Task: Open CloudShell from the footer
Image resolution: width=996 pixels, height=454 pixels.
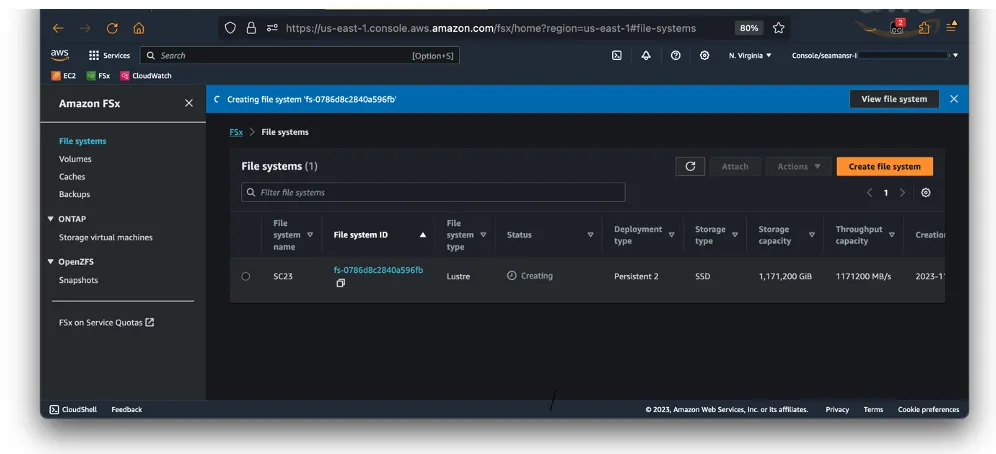Action: pos(73,410)
